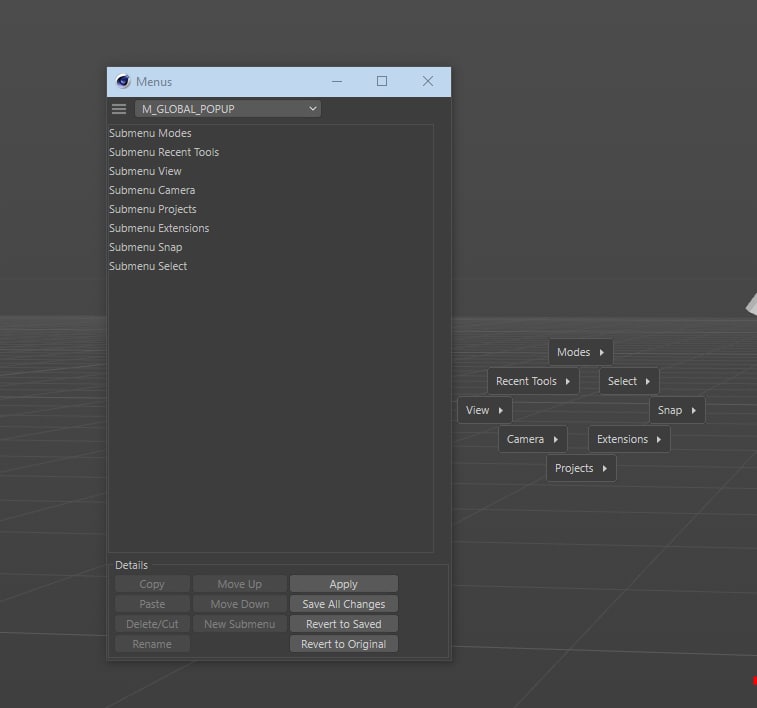757x708 pixels.
Task: Click the New Submenu button
Action: tap(240, 624)
